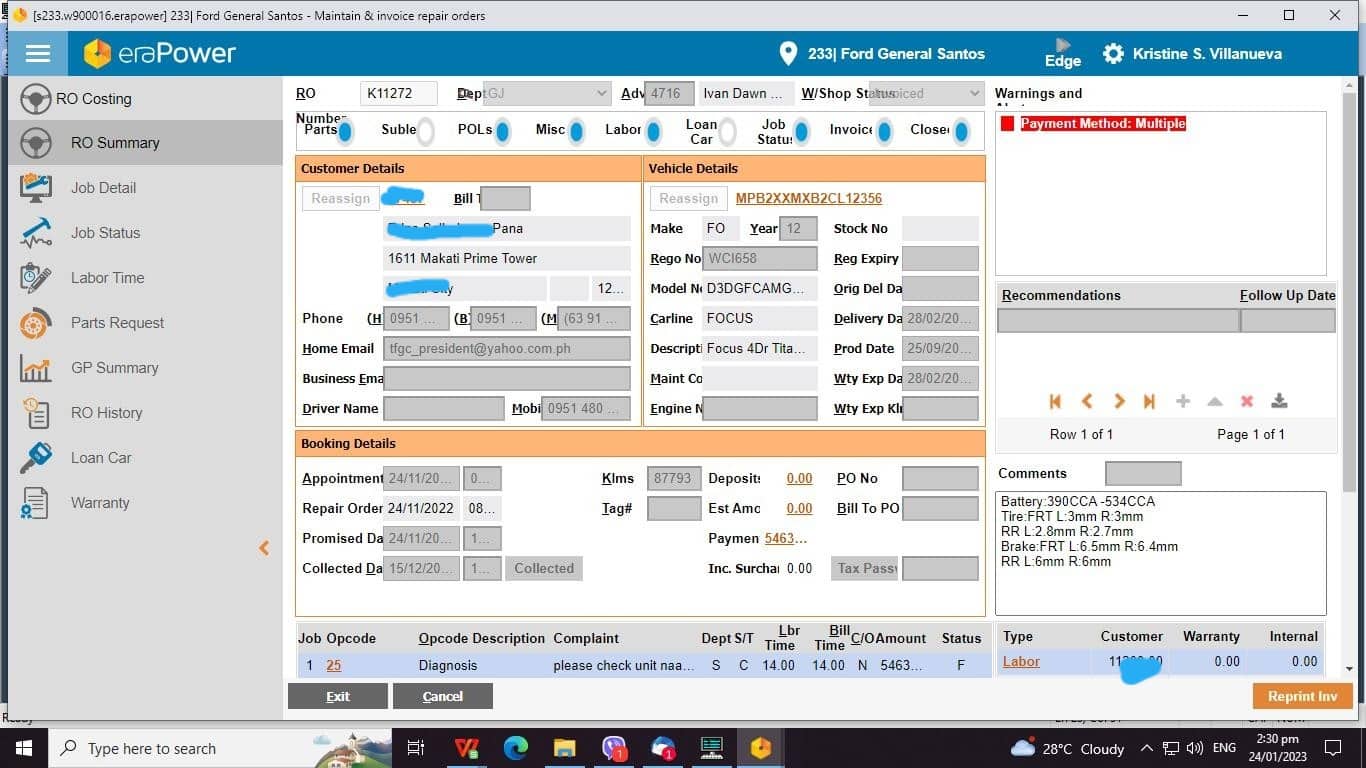This screenshot has height=768, width=1366.
Task: Click the Windows taskbar search box
Action: click(x=222, y=748)
